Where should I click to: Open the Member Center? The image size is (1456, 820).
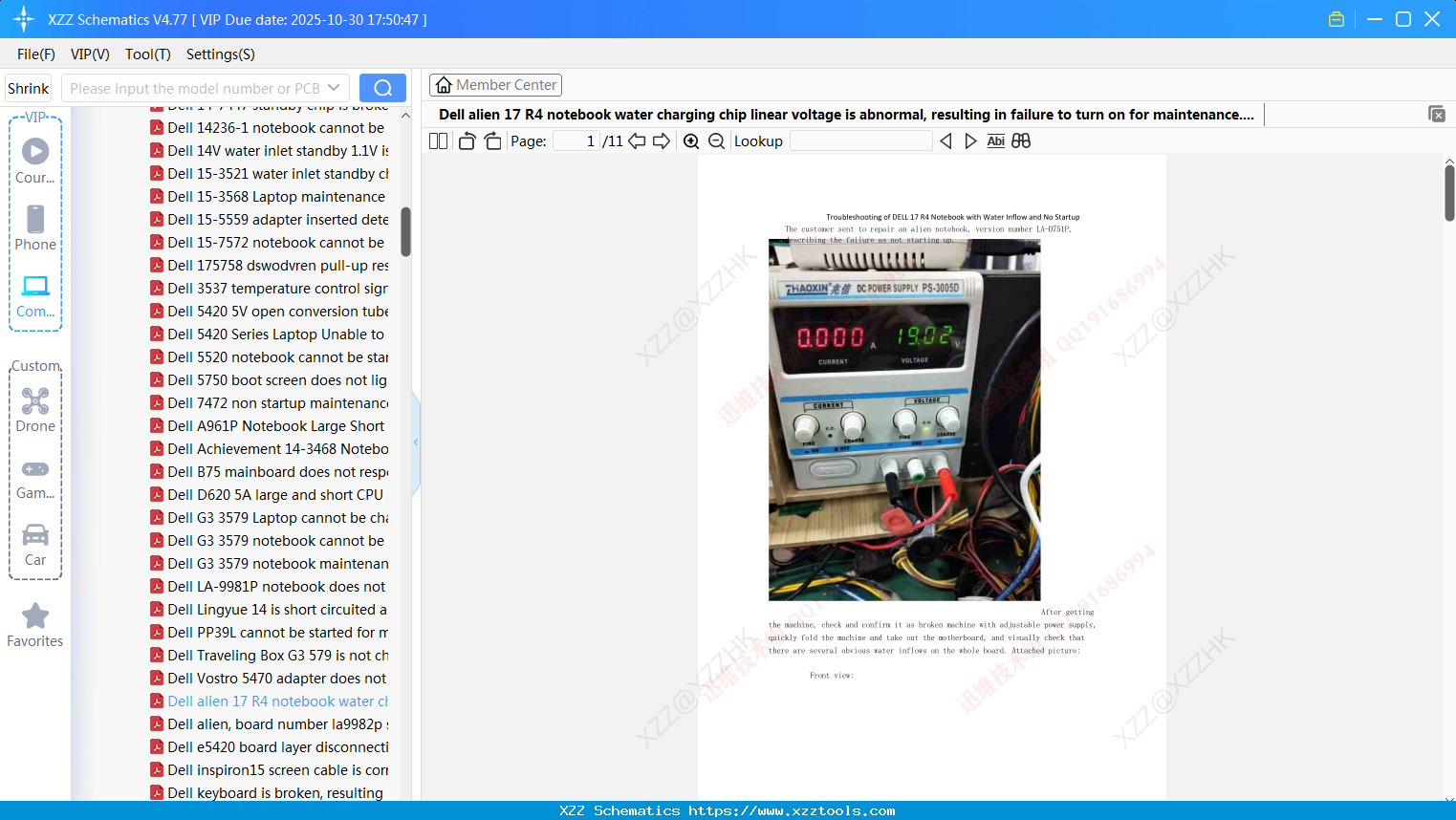(495, 85)
